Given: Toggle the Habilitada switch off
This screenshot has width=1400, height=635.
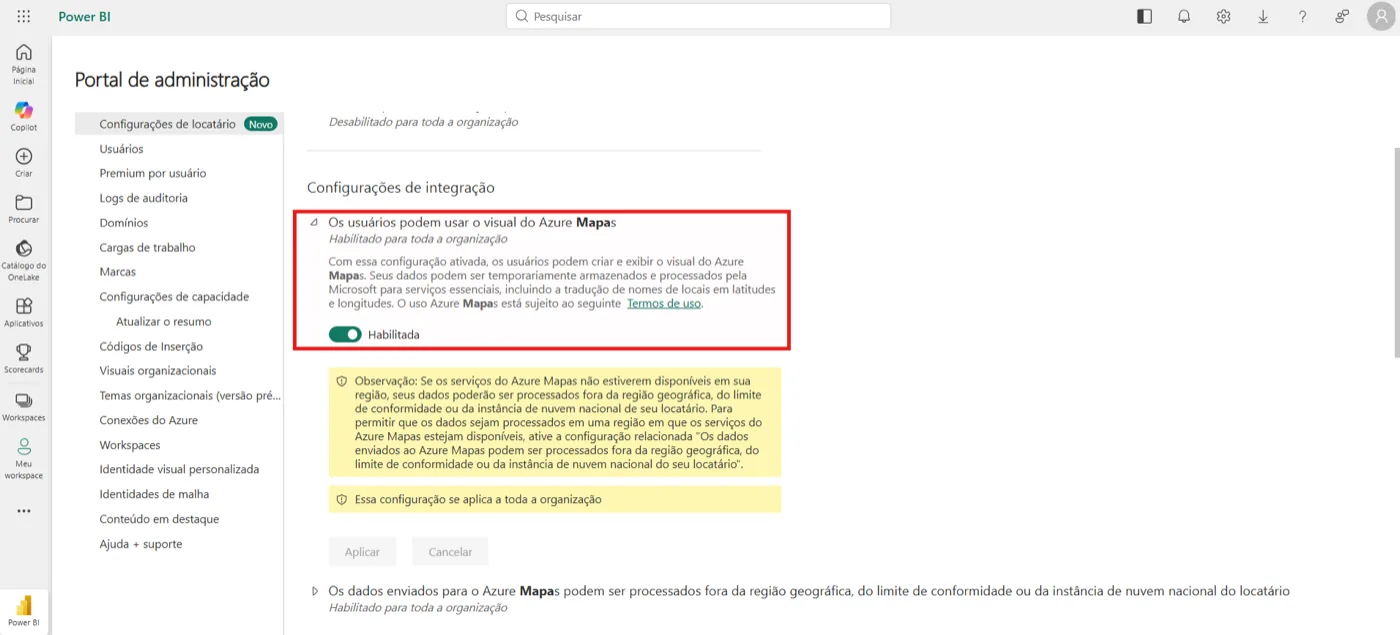Looking at the screenshot, I should tap(345, 334).
